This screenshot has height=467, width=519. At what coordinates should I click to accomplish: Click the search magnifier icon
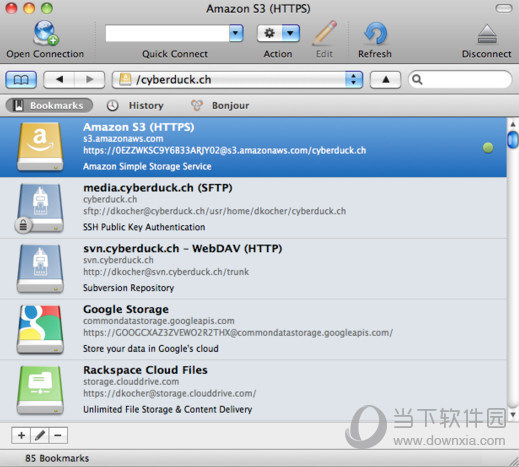(417, 80)
